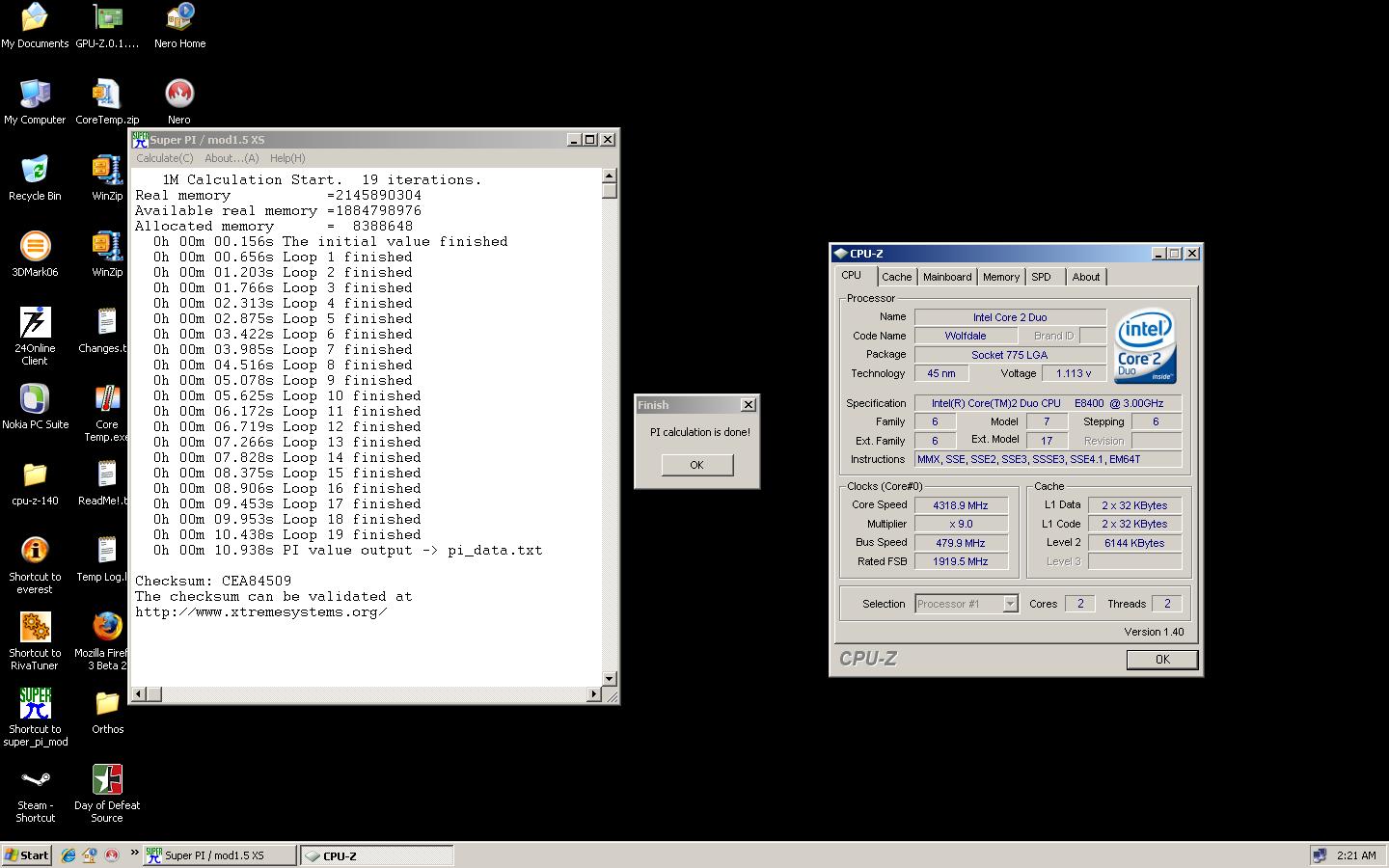Click Super PI horizontal scrollbar right arrow
1389x868 pixels.
point(593,693)
